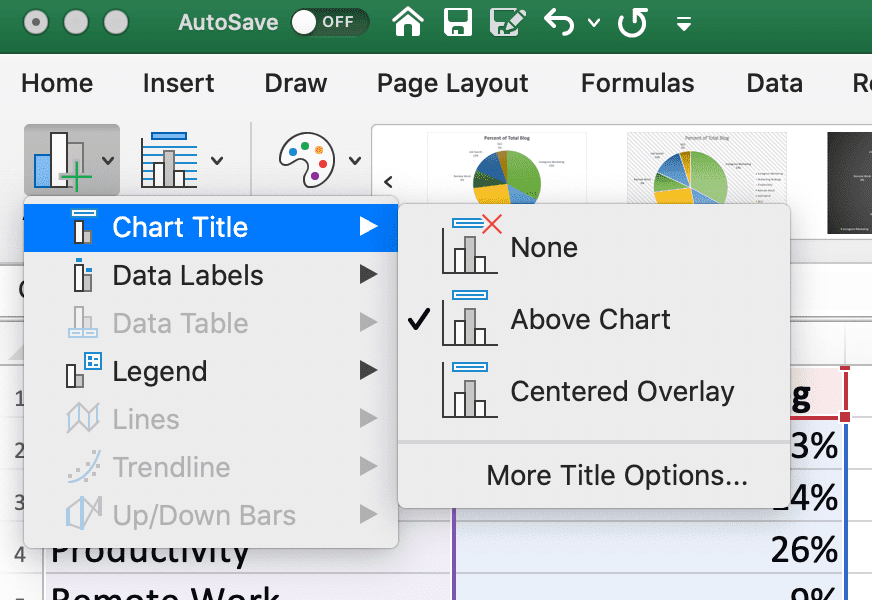Uncheck the Above Chart title option
This screenshot has width=872, height=600.
pos(590,319)
